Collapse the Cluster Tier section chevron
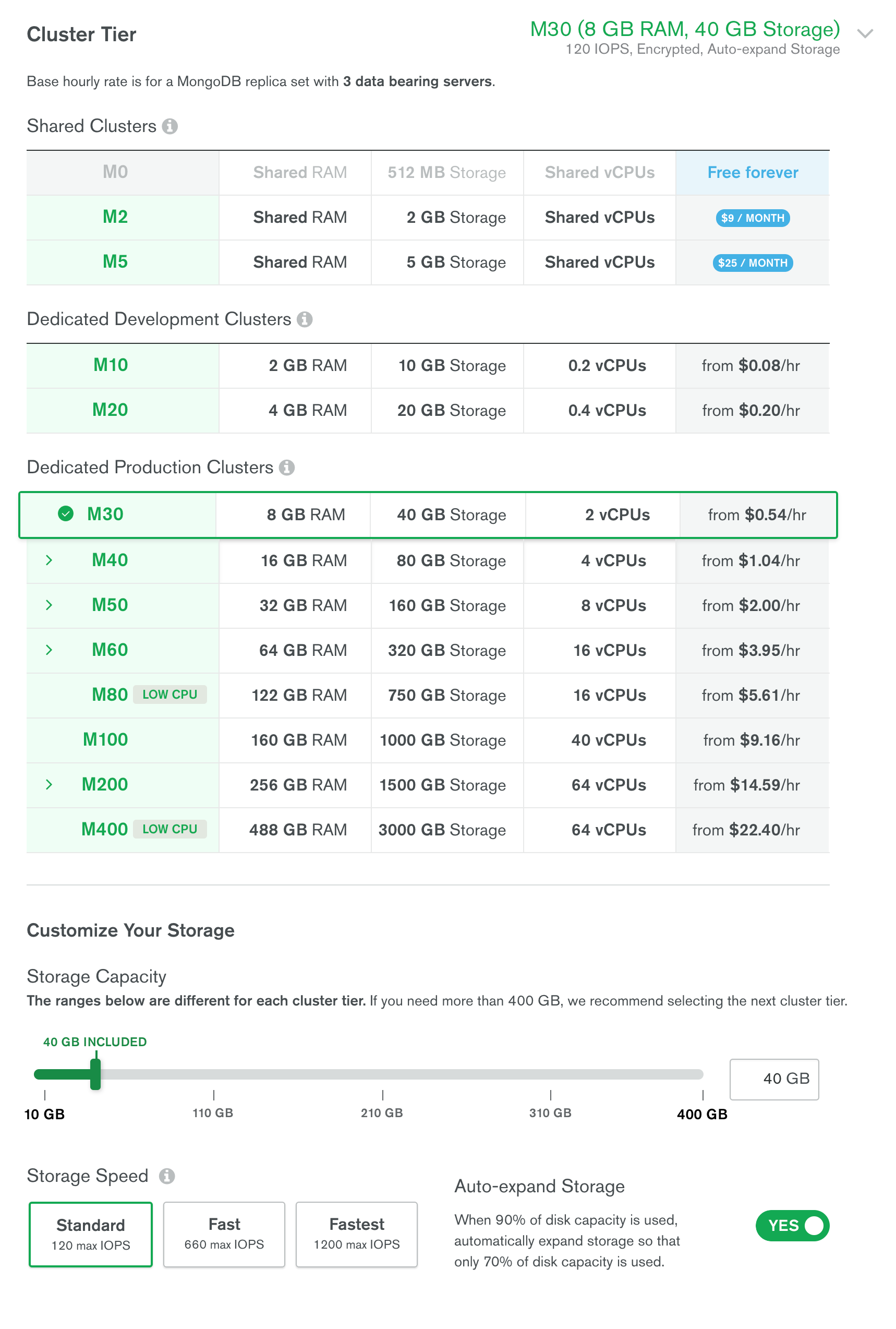Viewport: 896px width, 1329px height. 865,34
